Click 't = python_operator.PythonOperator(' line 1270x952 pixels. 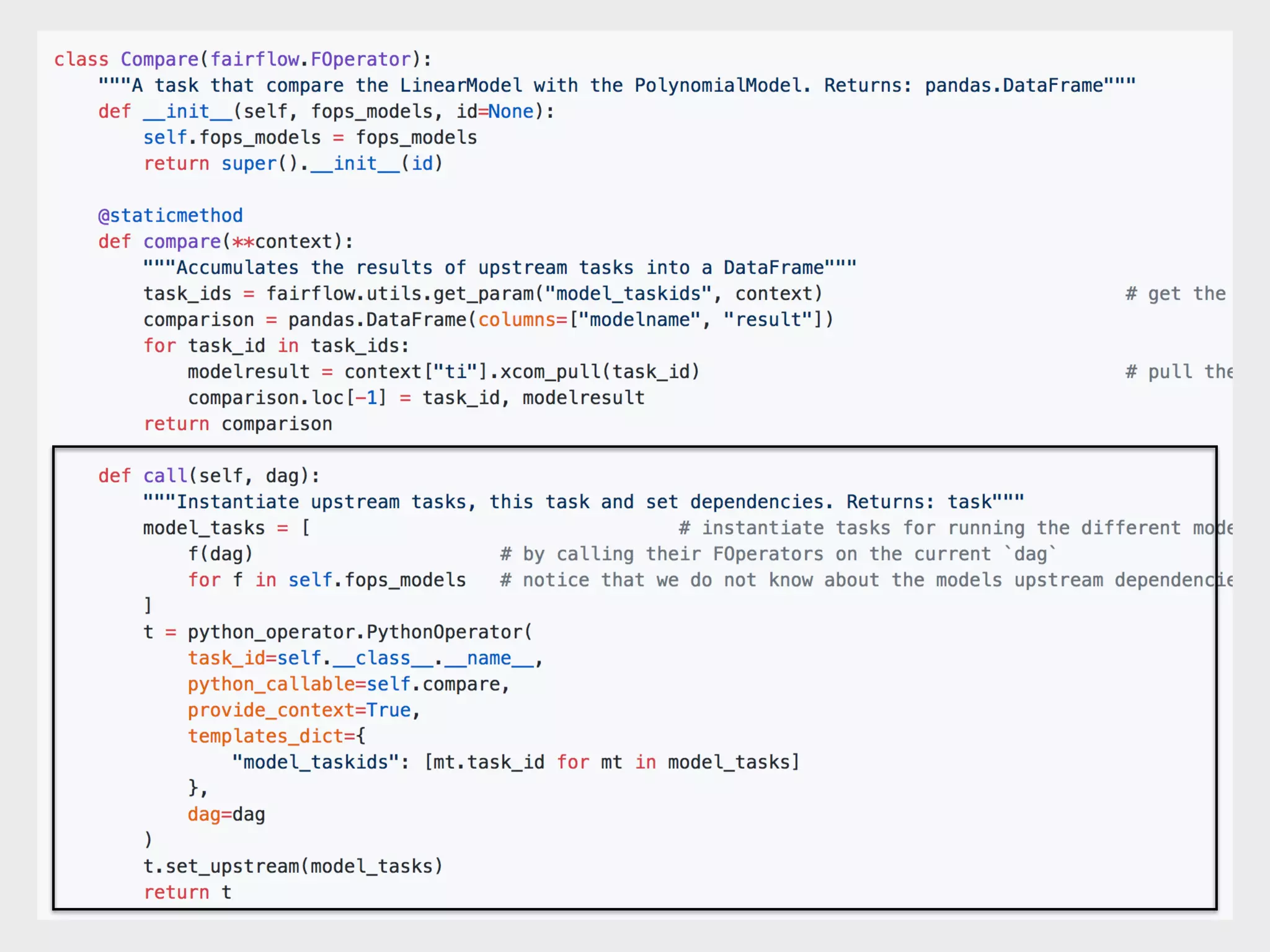tap(338, 632)
